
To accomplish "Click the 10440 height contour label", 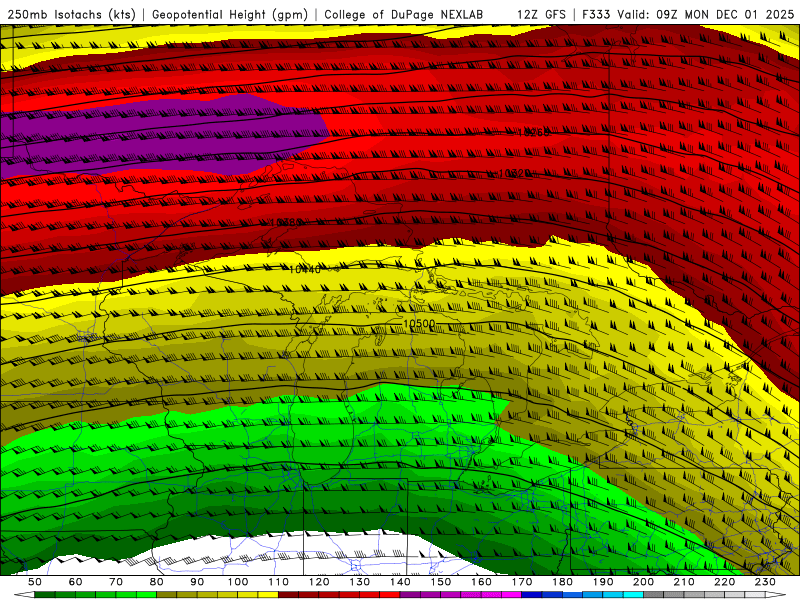I will pos(305,269).
